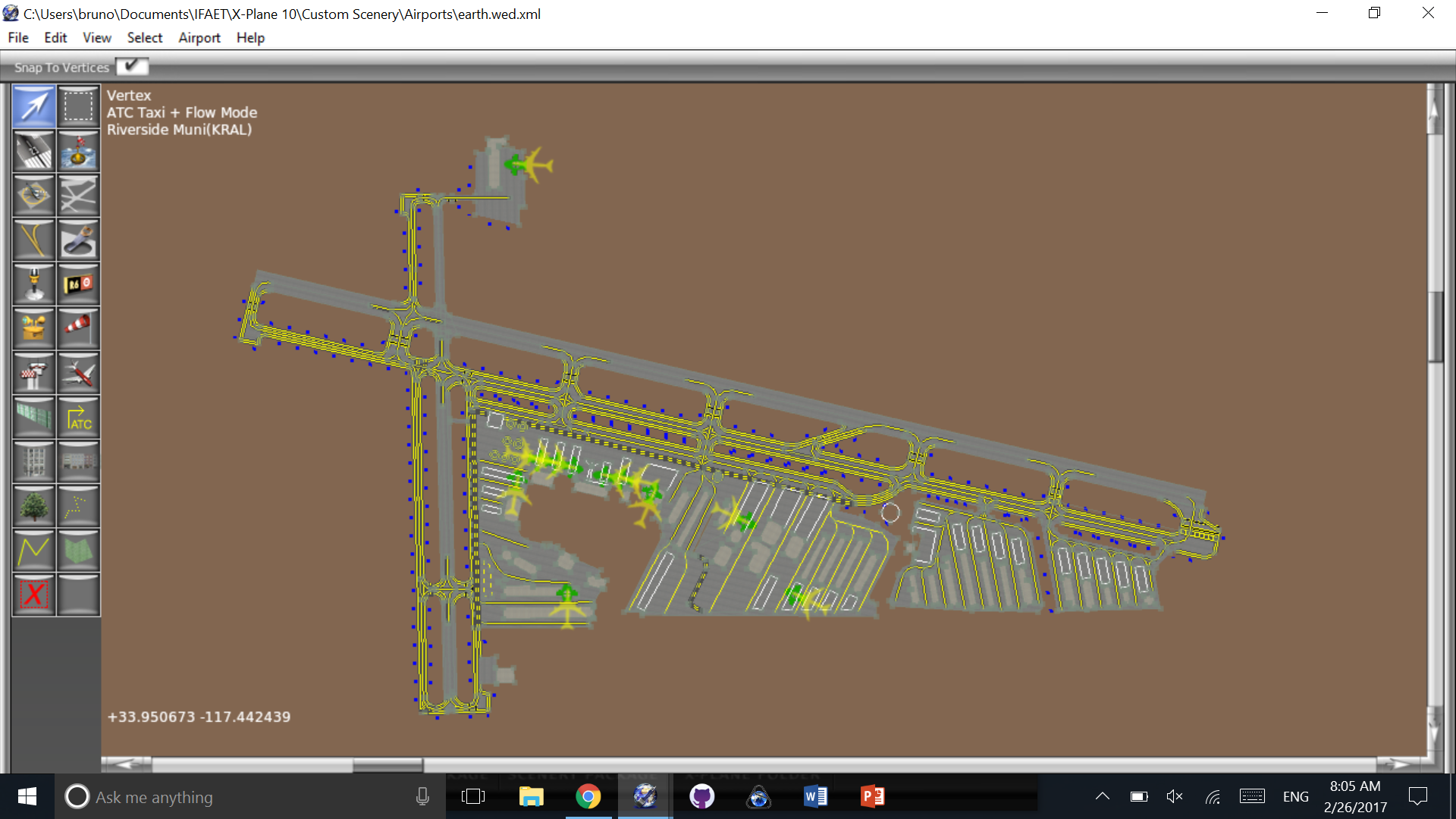
Task: Click the vertical scrollbar down arrow
Action: pos(1433,730)
